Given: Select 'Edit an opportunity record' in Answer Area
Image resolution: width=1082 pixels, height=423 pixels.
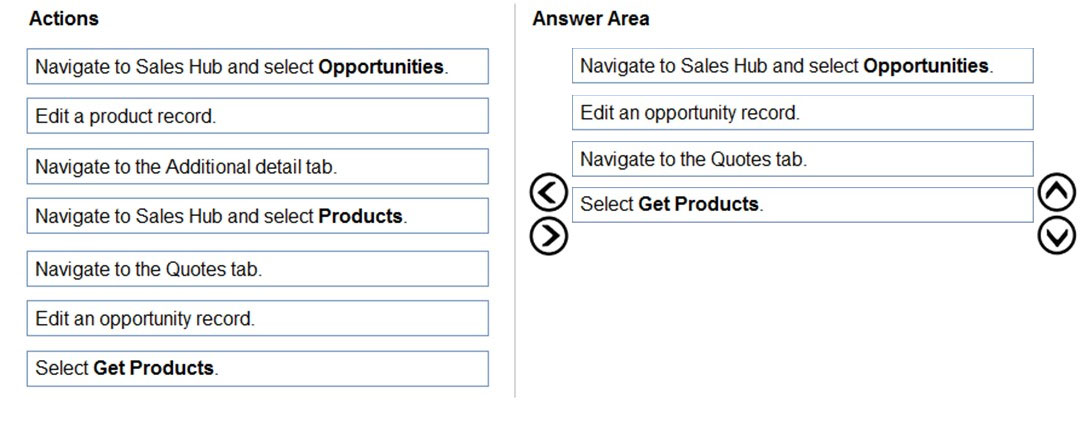Looking at the screenshot, I should [x=803, y=112].
